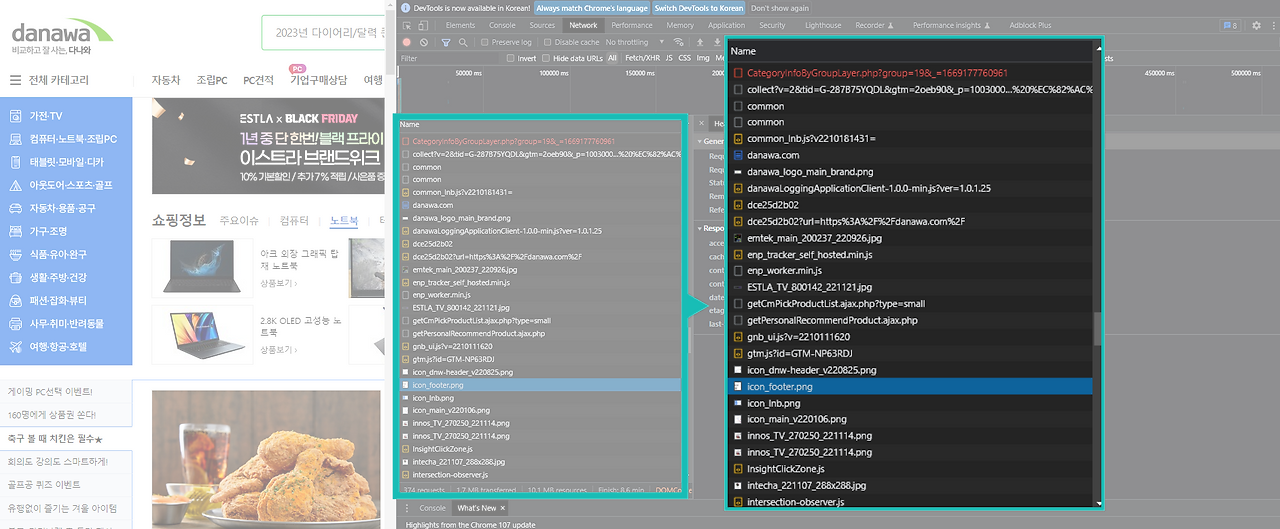The image size is (1280, 529).
Task: Open network search magnifier icon
Action: click(463, 42)
